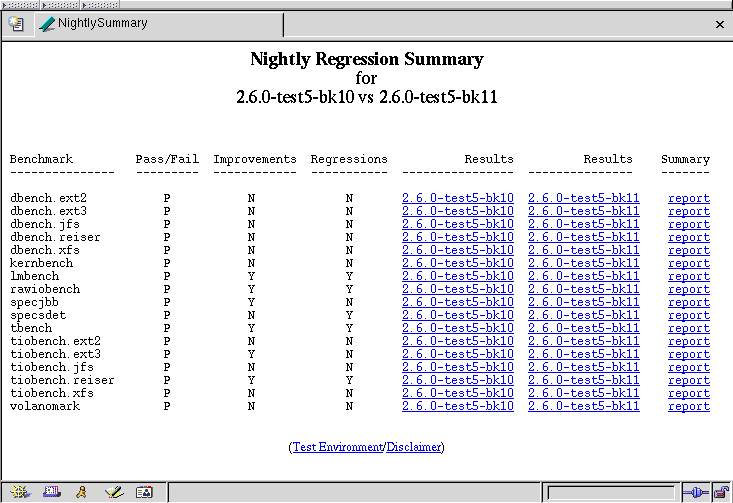Open the Disclaimer link

point(414,447)
